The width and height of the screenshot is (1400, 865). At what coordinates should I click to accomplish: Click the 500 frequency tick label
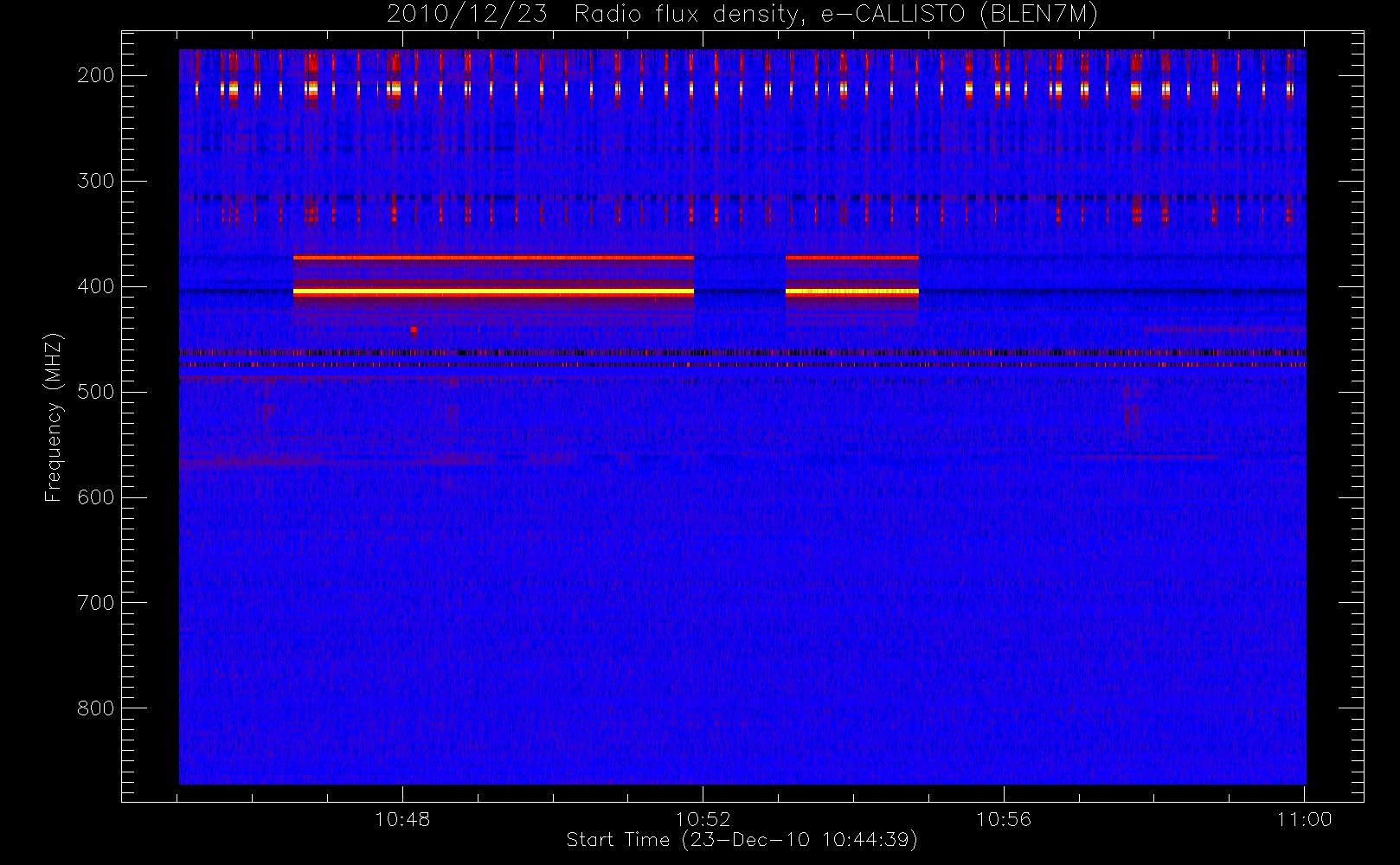click(x=96, y=392)
